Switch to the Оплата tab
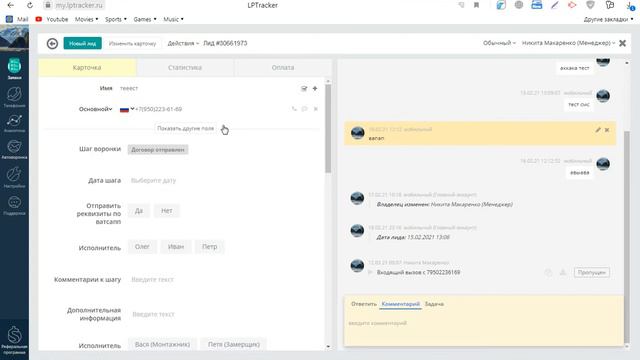Screen dimensions: 640x360 pos(283,68)
